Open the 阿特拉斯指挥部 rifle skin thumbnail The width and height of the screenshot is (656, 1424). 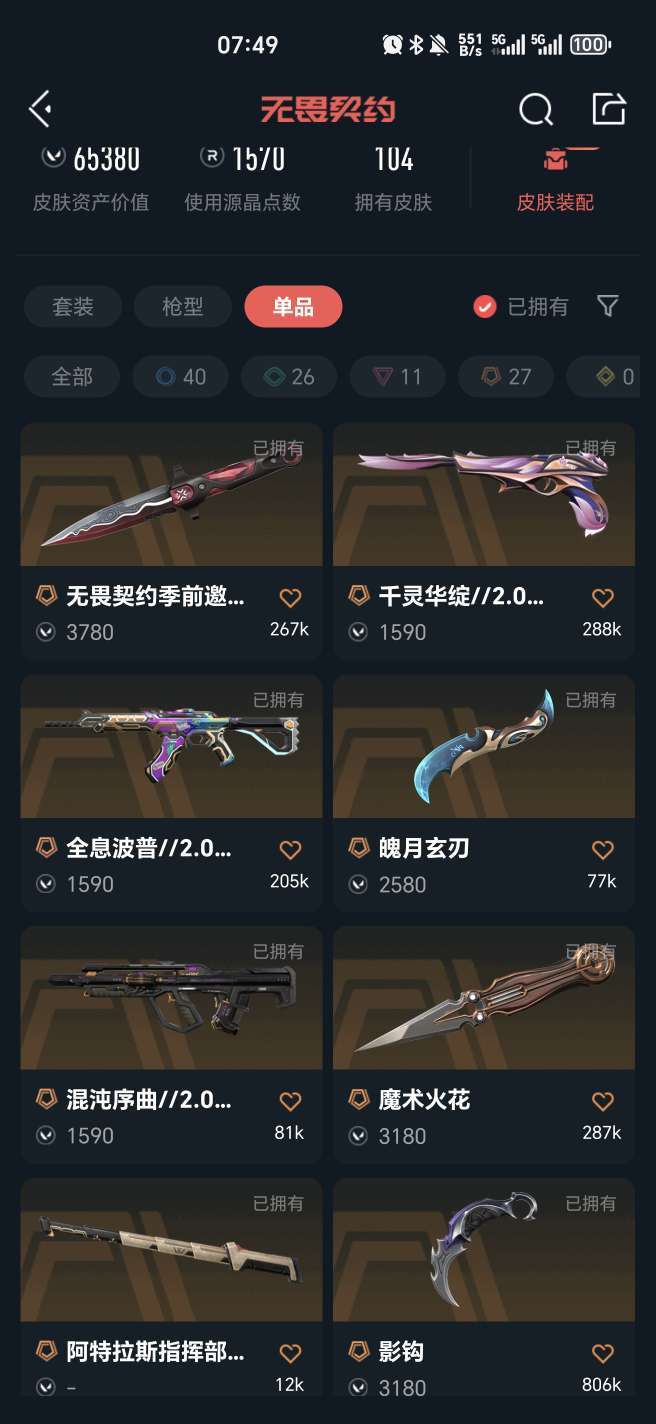pyautogui.click(x=171, y=1249)
